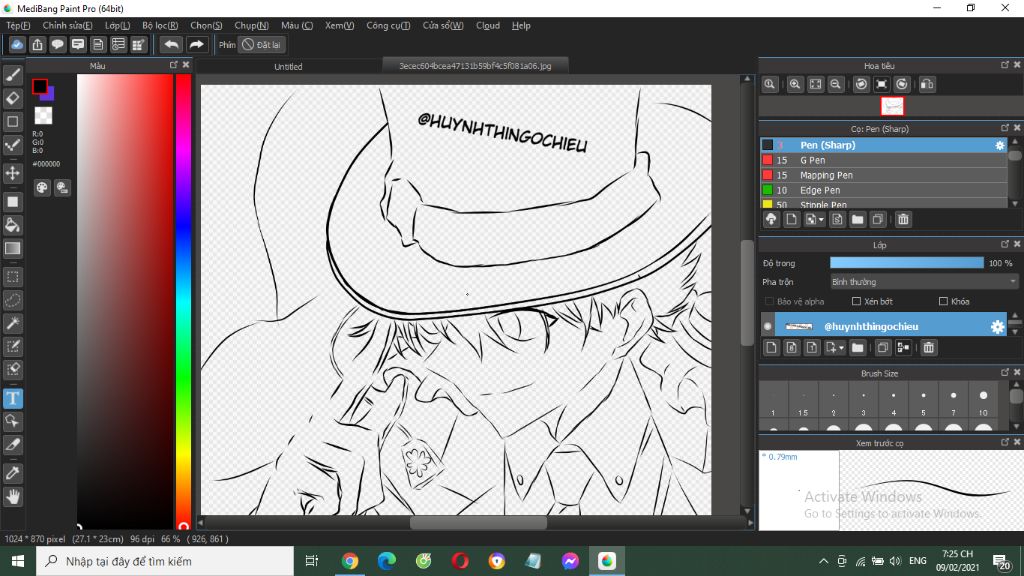
Task: Click the Đặt lại reset button
Action: [x=262, y=44]
